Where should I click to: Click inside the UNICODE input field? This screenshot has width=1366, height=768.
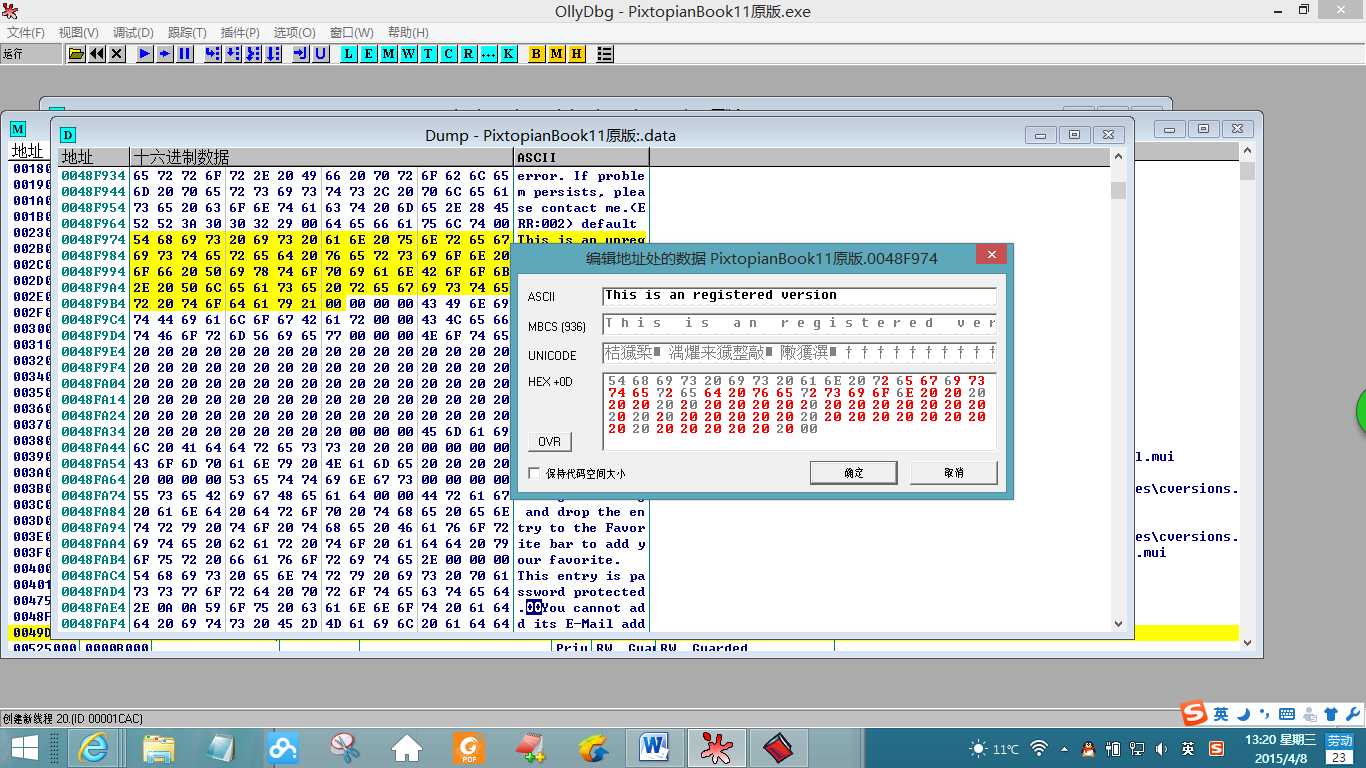click(x=799, y=353)
